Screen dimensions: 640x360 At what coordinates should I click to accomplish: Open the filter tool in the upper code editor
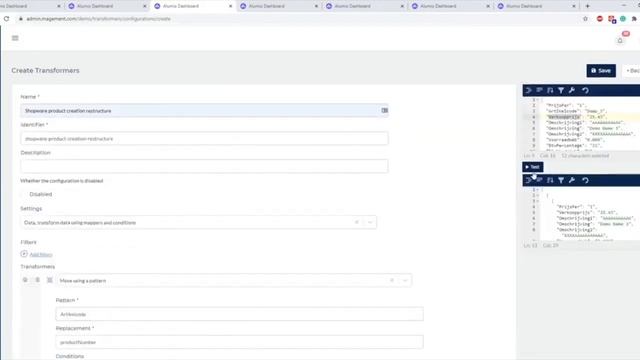pyautogui.click(x=561, y=90)
